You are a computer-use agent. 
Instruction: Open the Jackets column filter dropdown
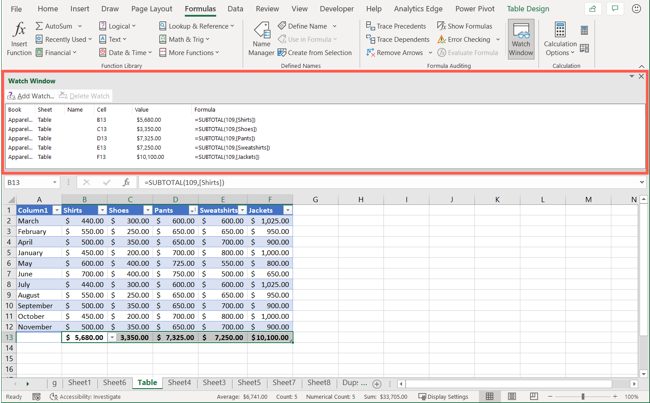(287, 211)
